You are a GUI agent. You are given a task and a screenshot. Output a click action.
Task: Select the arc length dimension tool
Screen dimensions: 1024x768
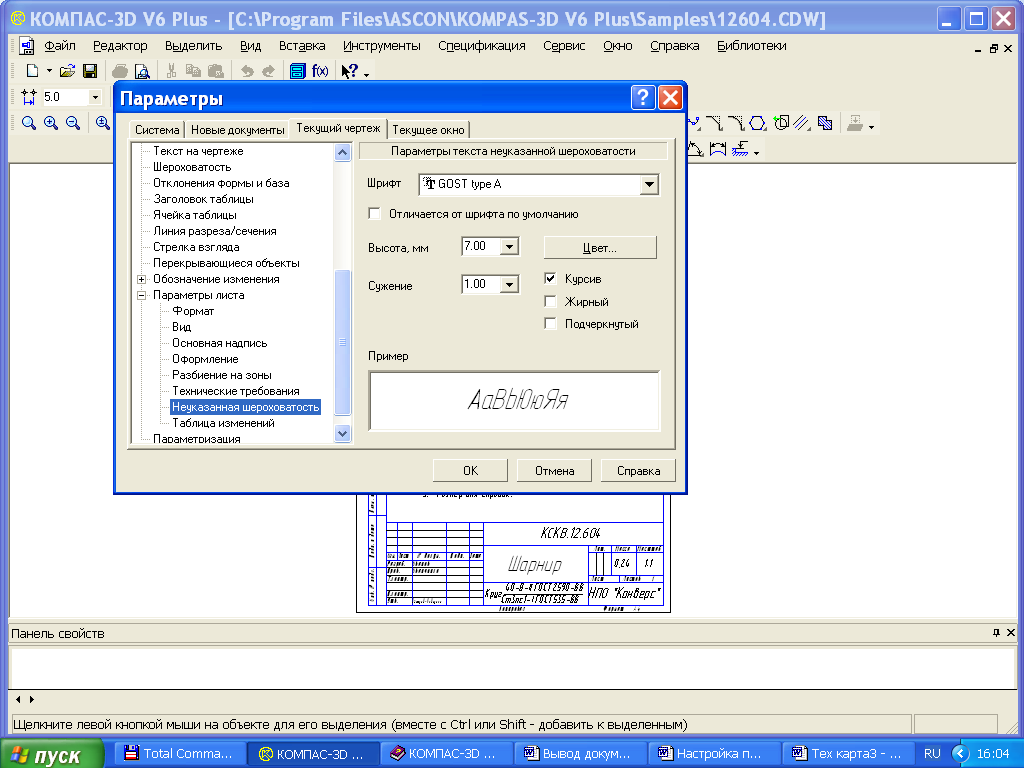click(x=718, y=150)
